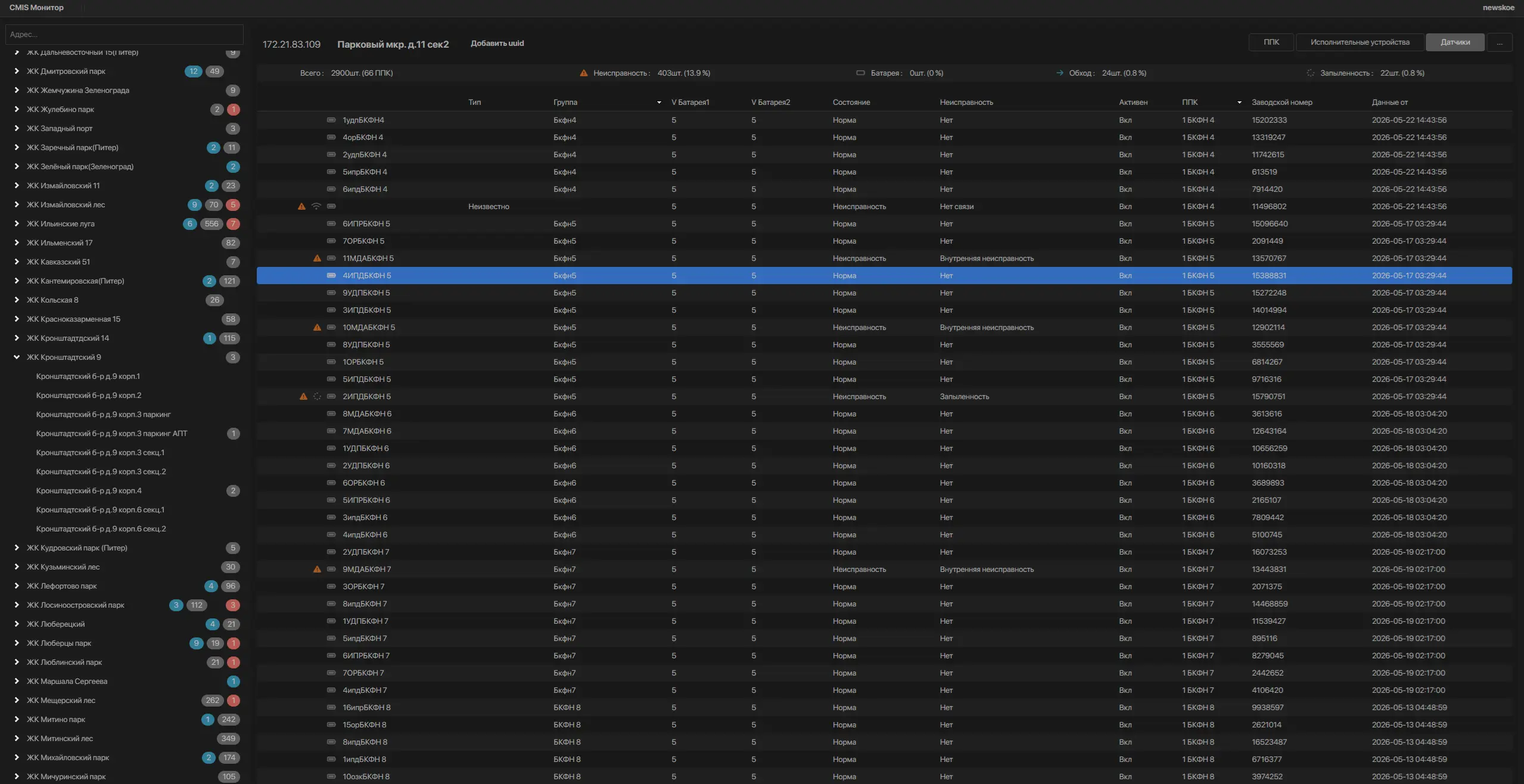The height and width of the screenshot is (784, 1524).
Task: Click blue badge 9 on ЖК Люберцы парк
Action: [196, 643]
